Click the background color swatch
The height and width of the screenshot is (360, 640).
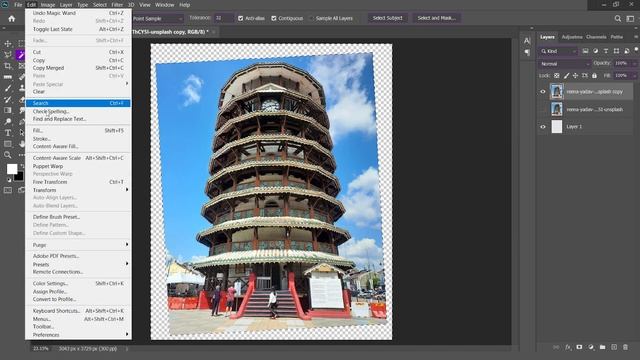click(20, 177)
